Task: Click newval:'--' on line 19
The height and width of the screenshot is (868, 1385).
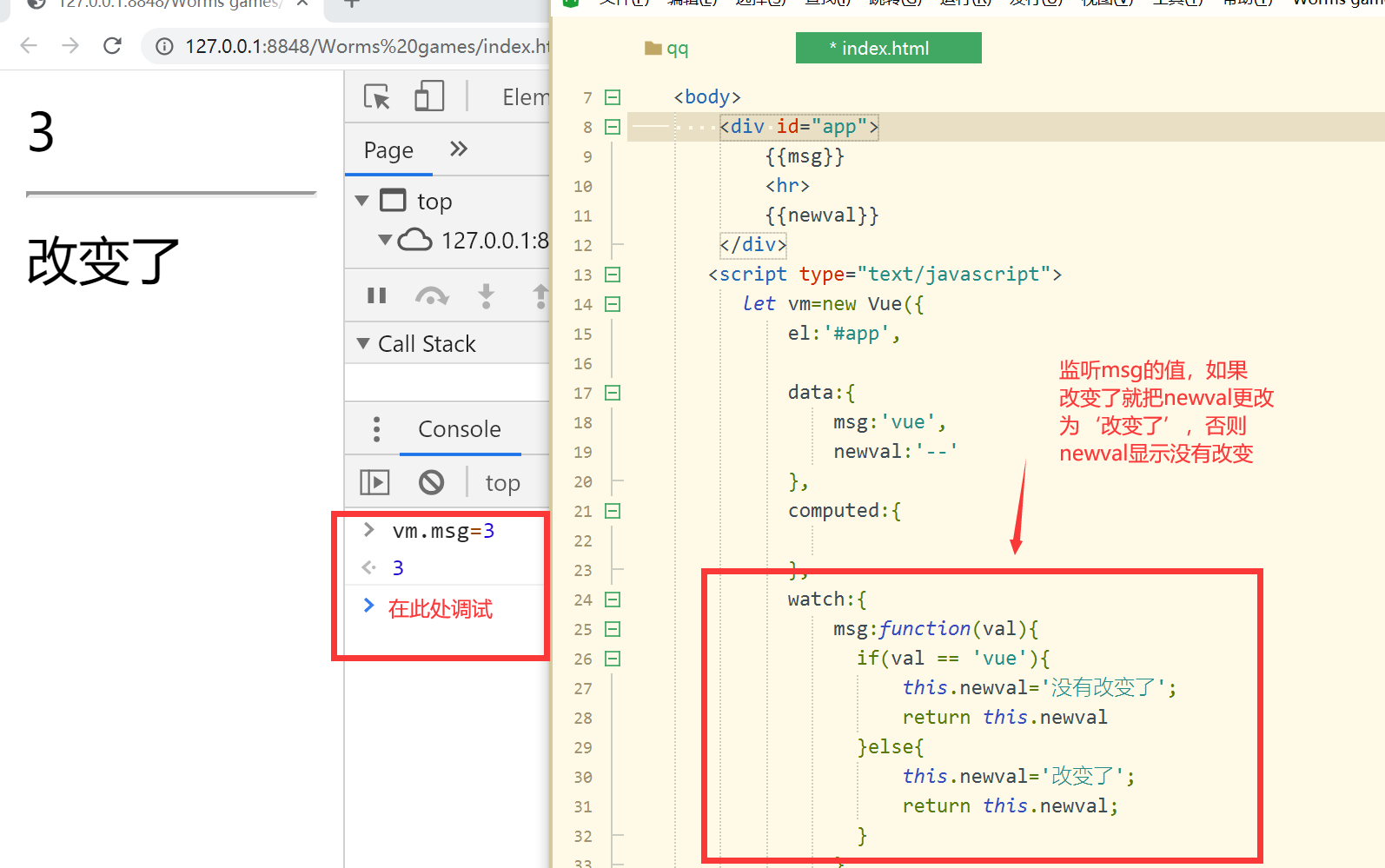Action: (895, 452)
